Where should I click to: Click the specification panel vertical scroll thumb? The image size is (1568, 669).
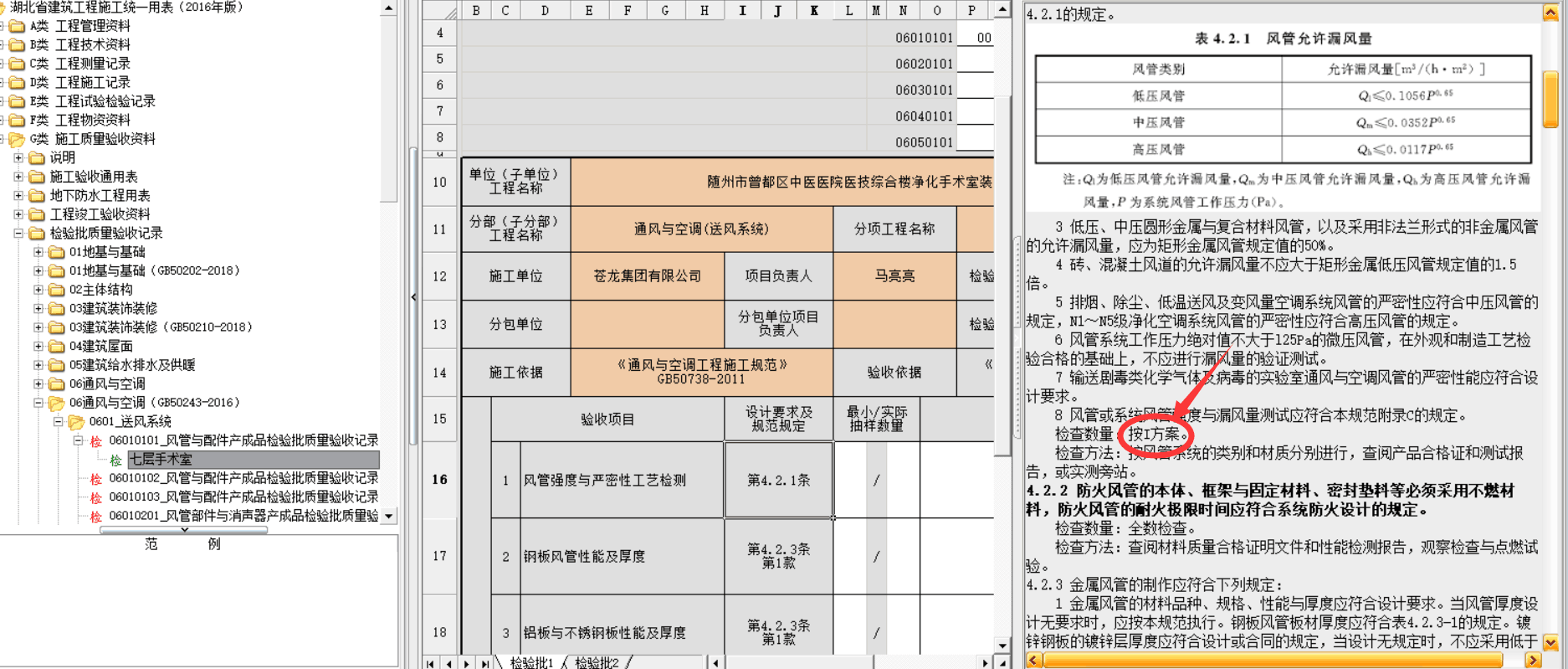[x=1550, y=100]
